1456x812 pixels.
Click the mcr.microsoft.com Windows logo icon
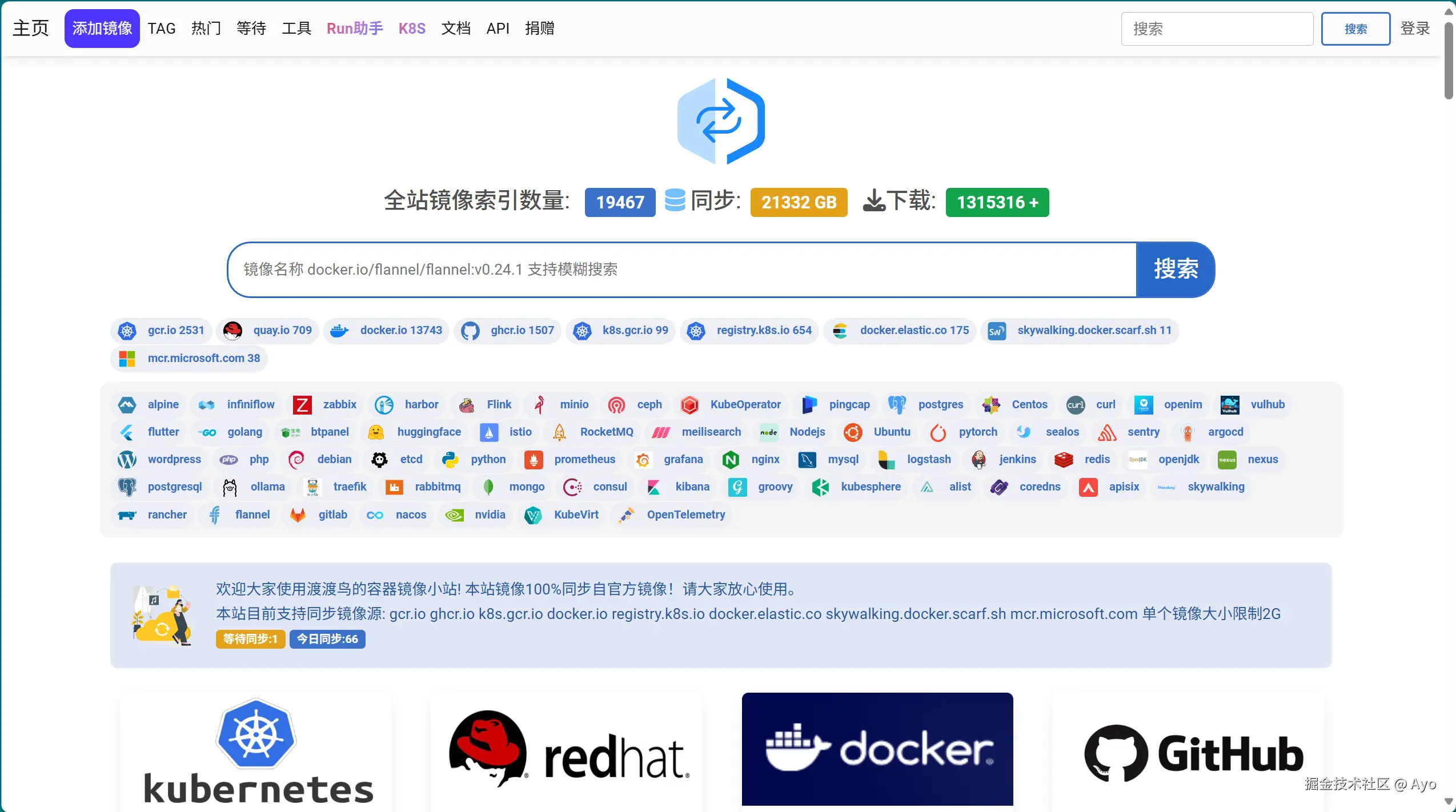127,359
